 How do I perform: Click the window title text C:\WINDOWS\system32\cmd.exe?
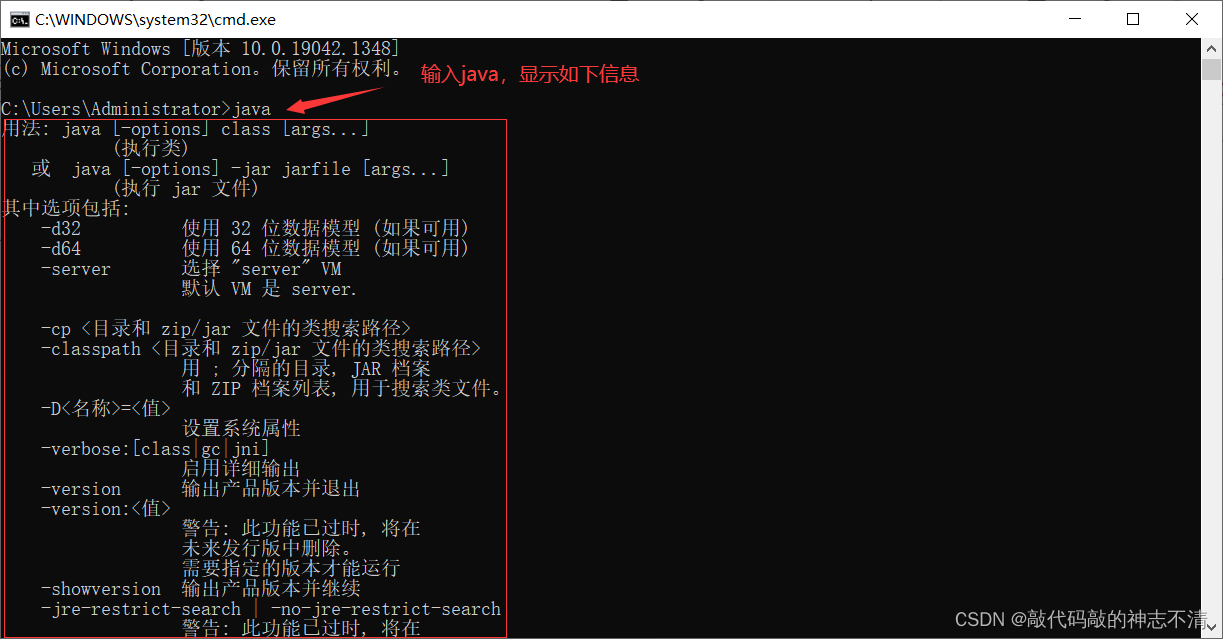click(x=155, y=19)
